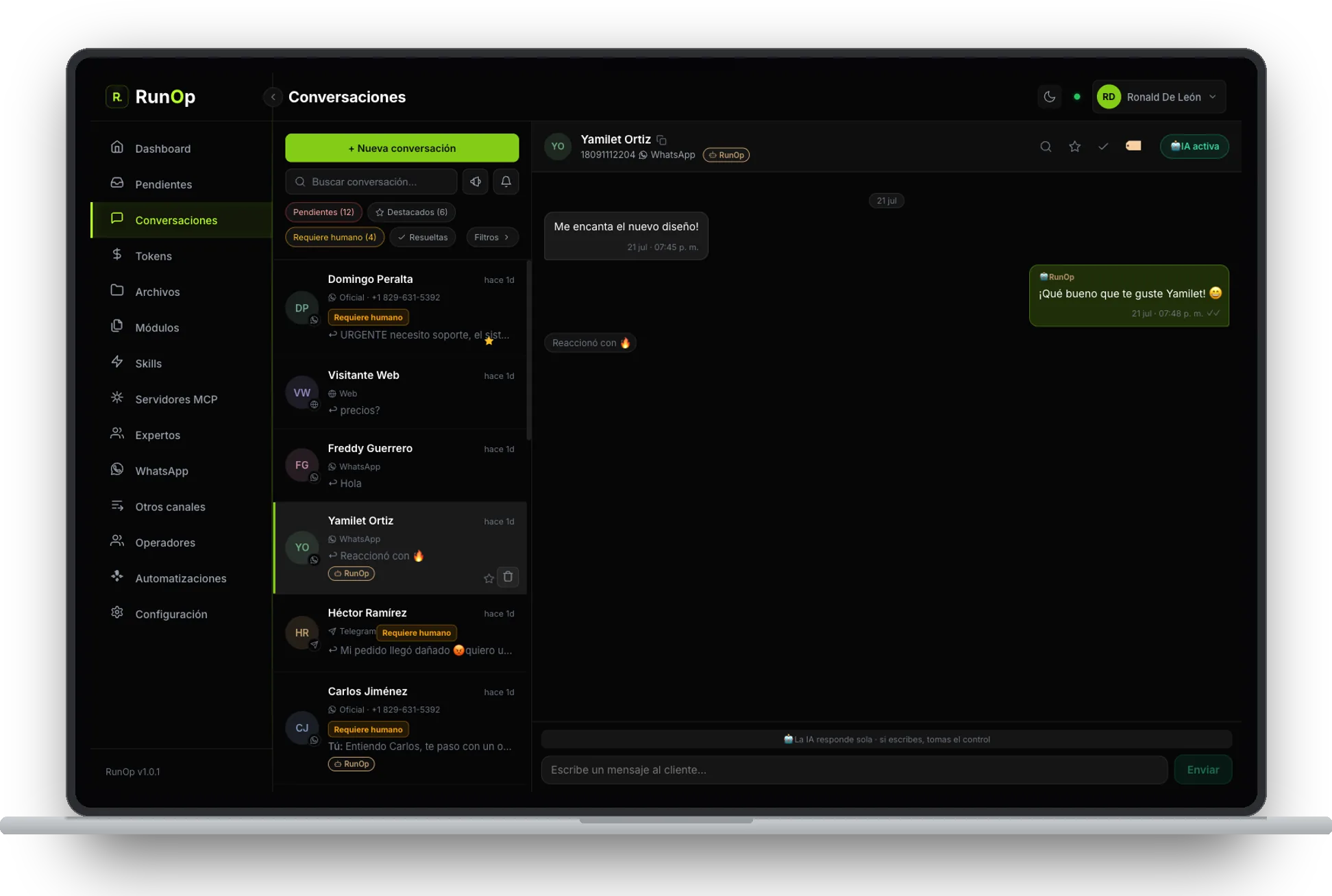Open Domingo Peralta conversation
This screenshot has width=1332, height=896.
point(400,308)
